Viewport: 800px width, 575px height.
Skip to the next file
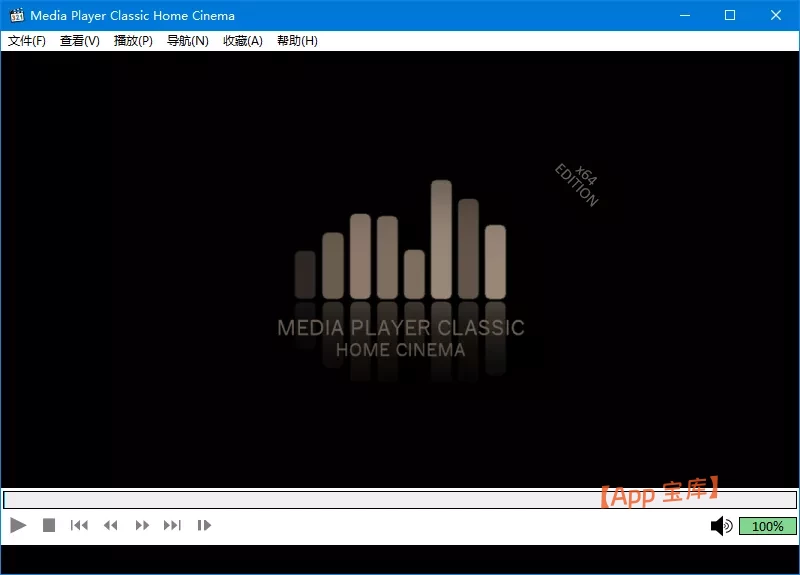click(x=173, y=525)
